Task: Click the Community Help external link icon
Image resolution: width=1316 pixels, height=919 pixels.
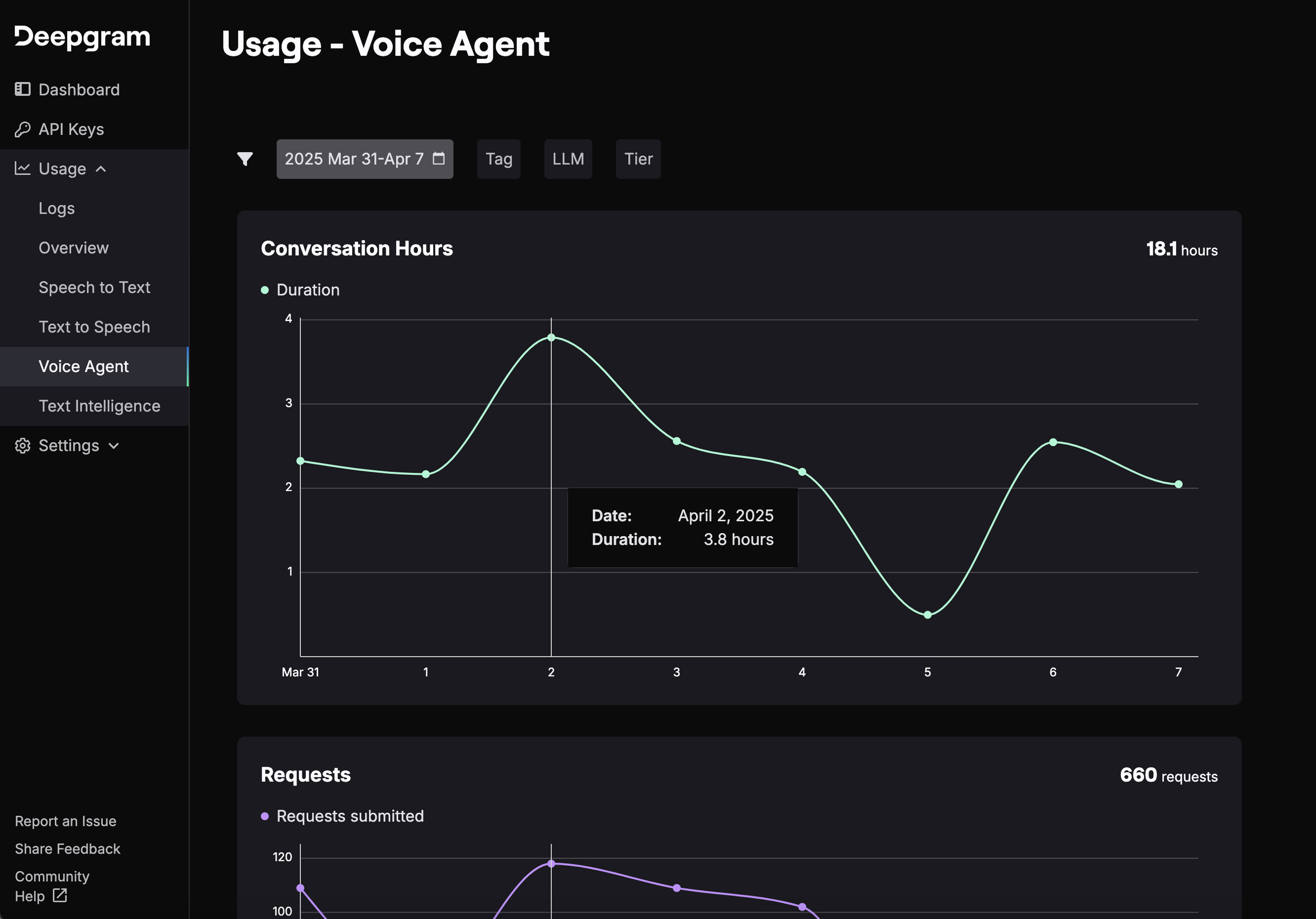Action: coord(60,895)
